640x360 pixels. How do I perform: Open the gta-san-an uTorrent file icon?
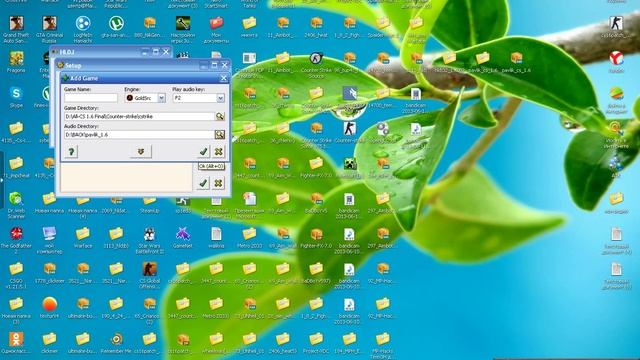coord(116,23)
